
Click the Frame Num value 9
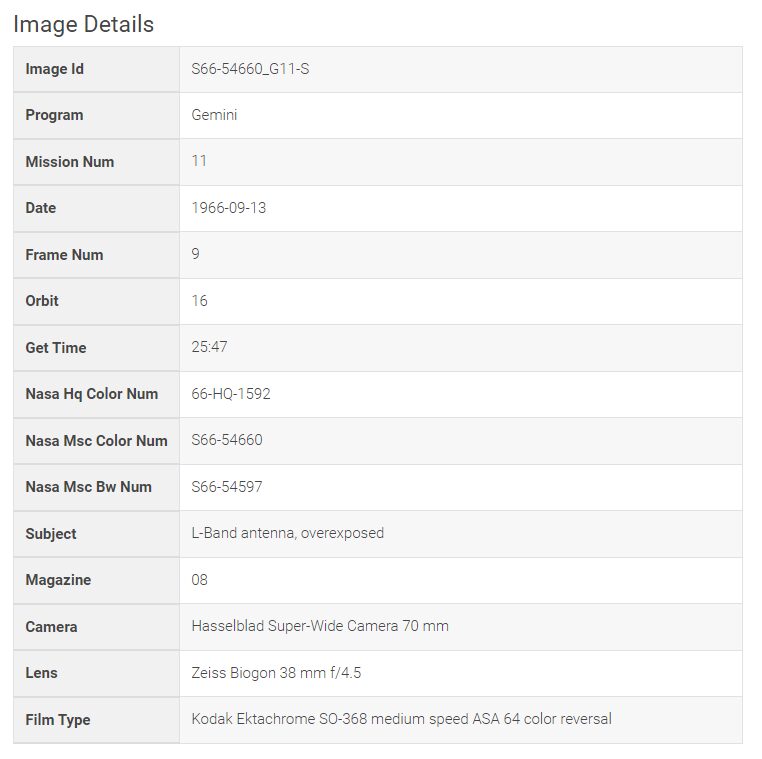point(195,254)
